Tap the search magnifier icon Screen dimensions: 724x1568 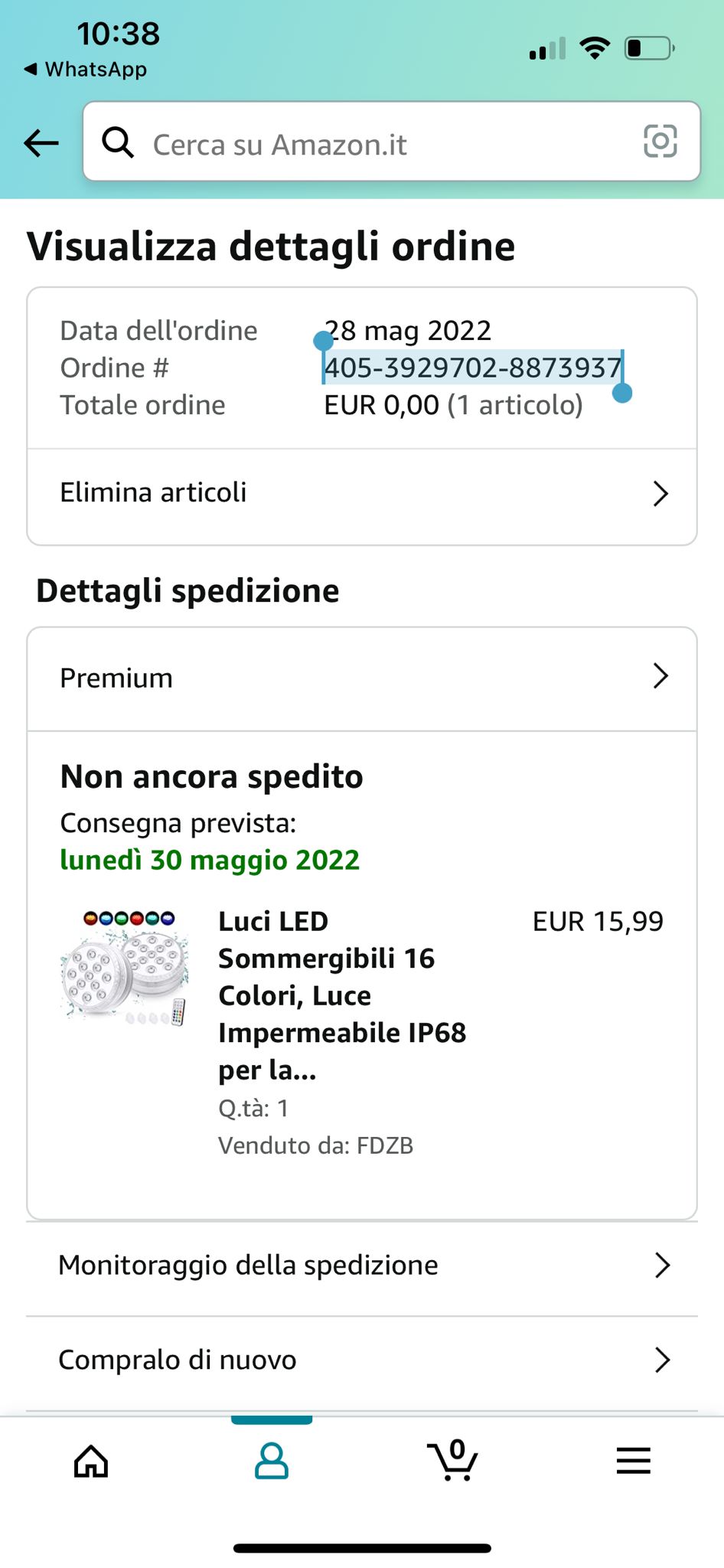click(118, 142)
